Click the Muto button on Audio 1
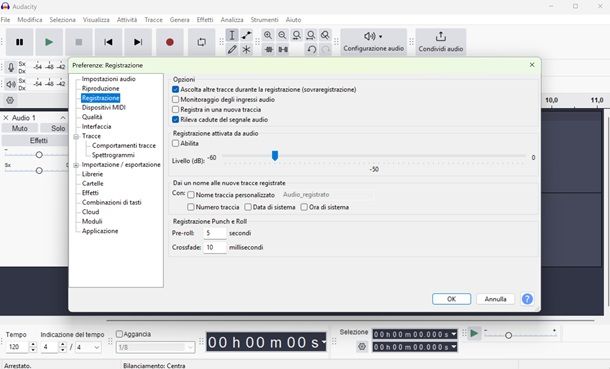 [x=20, y=128]
